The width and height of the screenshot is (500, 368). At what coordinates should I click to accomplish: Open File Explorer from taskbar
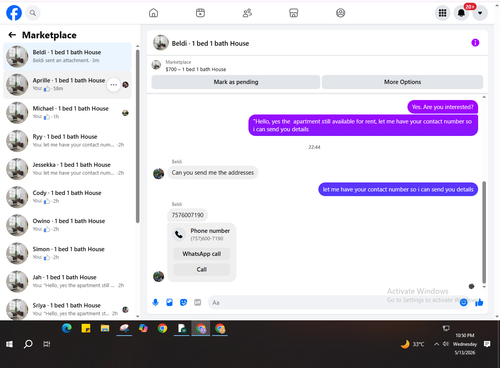[105, 328]
